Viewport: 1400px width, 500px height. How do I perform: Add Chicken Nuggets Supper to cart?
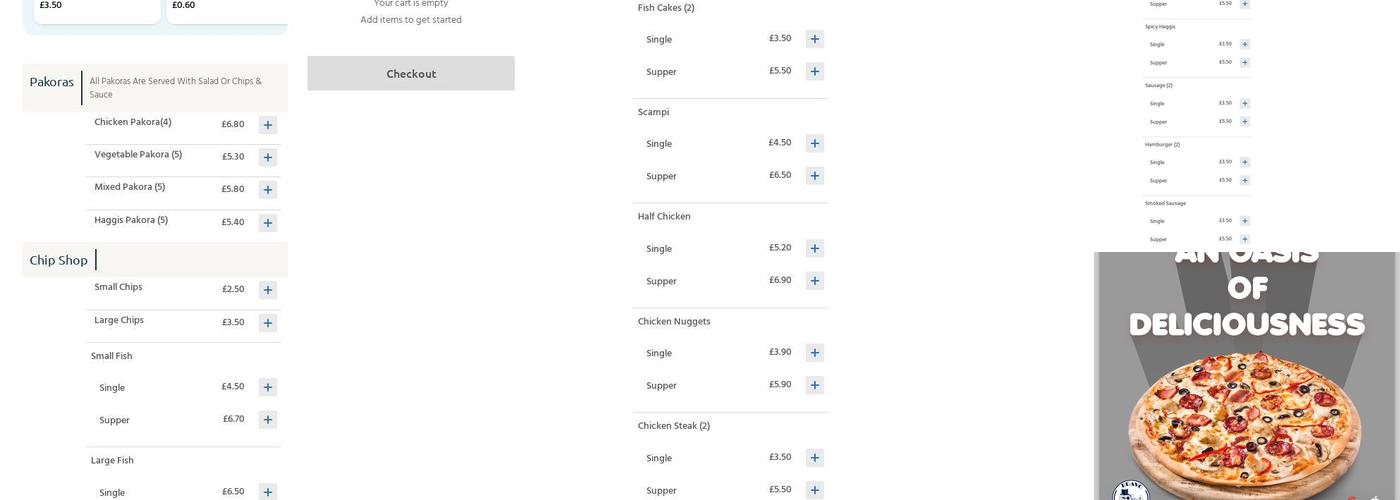[x=815, y=385]
